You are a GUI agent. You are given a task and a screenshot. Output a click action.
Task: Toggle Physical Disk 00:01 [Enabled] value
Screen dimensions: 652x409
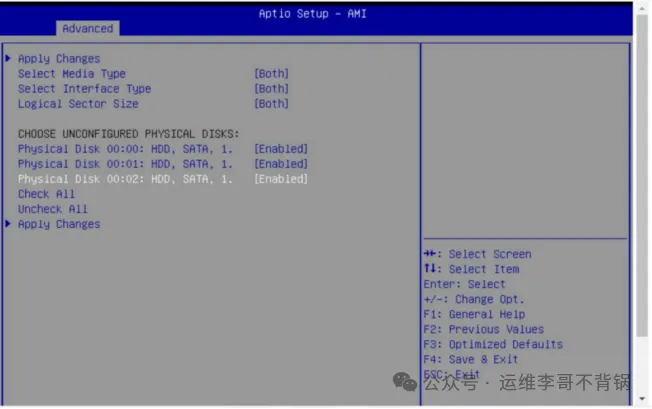(281, 164)
